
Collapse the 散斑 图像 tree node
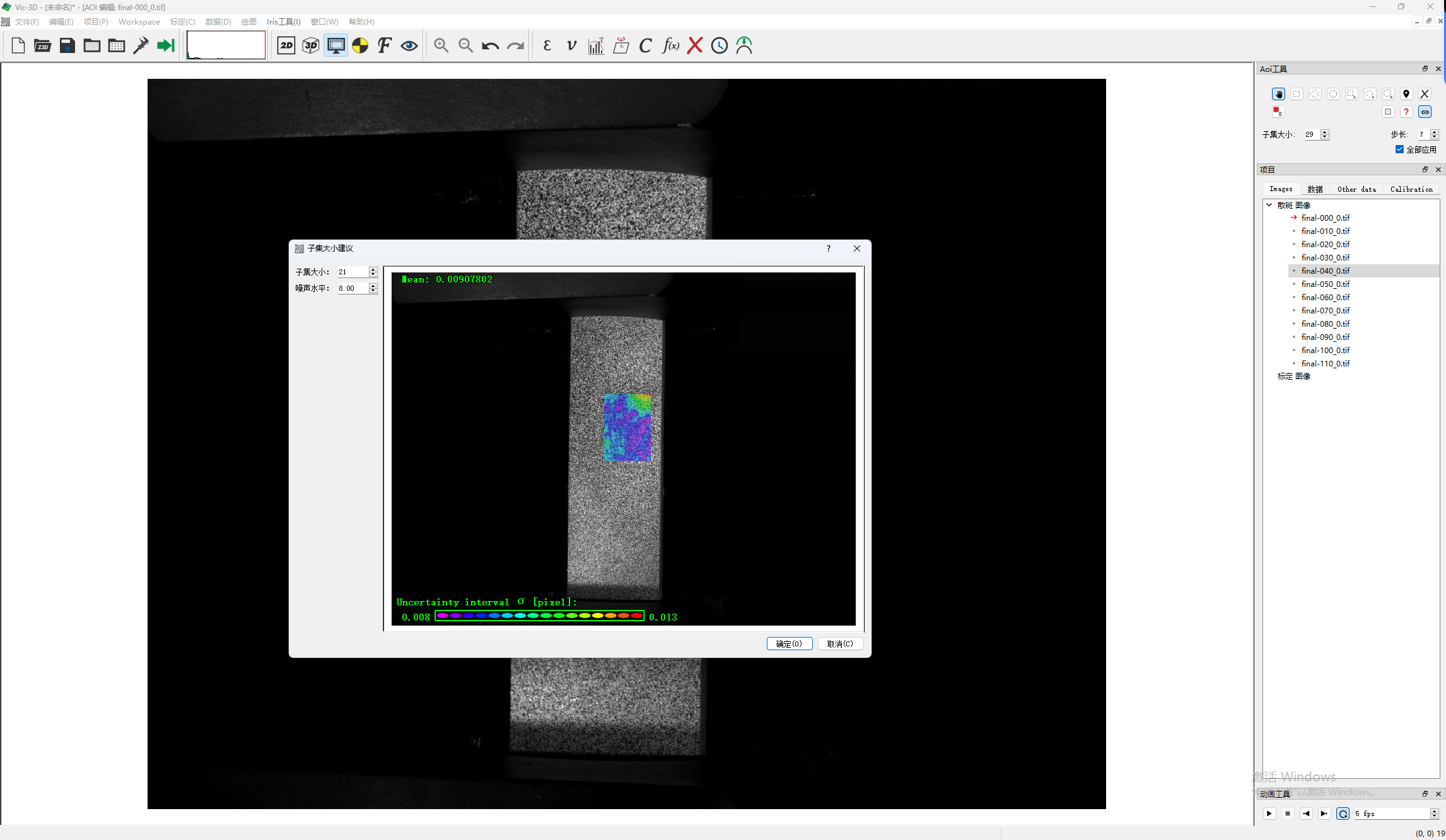pos(1269,205)
